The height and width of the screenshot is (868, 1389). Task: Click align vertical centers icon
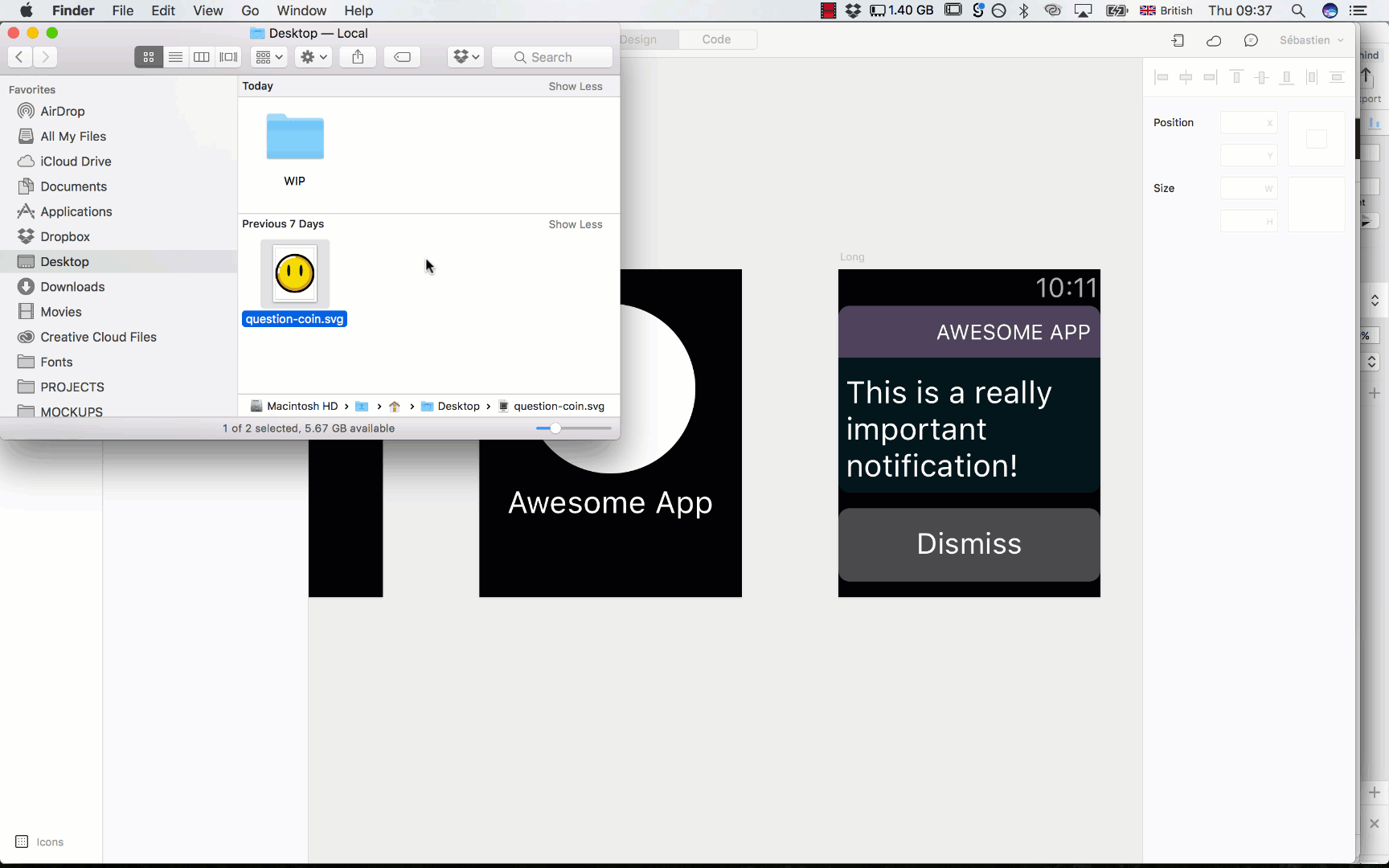(x=1262, y=77)
